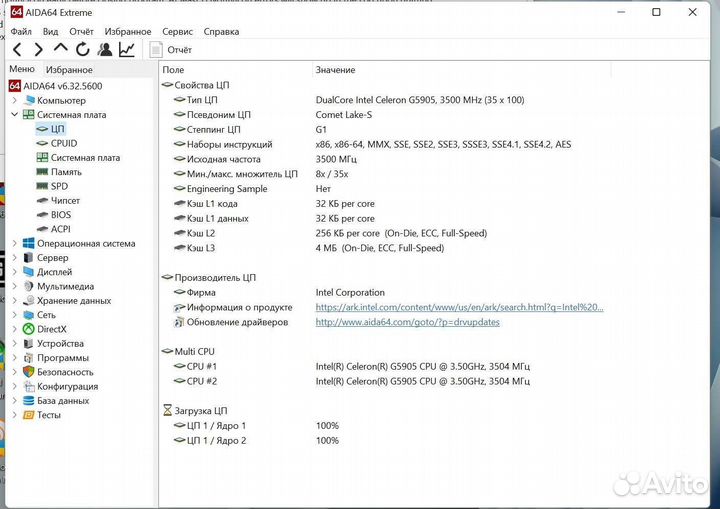Screen dimensions: 720x509
Task: Click the Компьютер icon in the tree
Action: point(29,100)
